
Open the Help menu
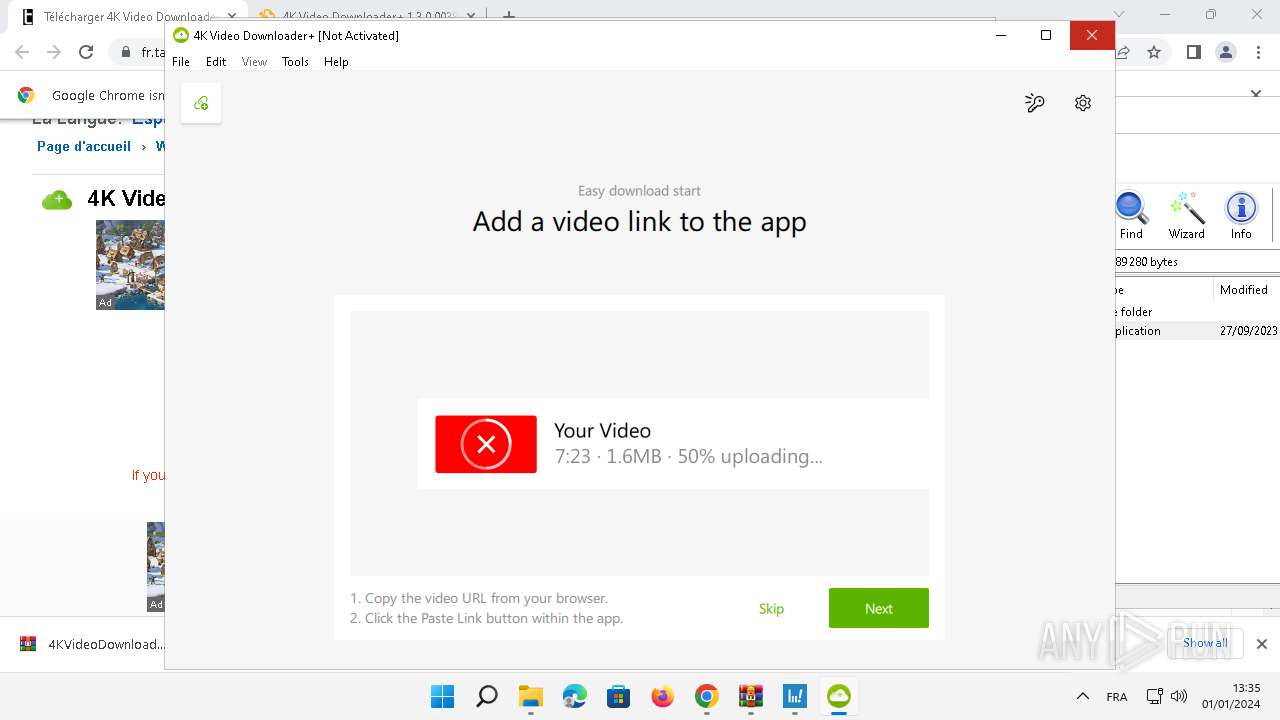coord(336,62)
